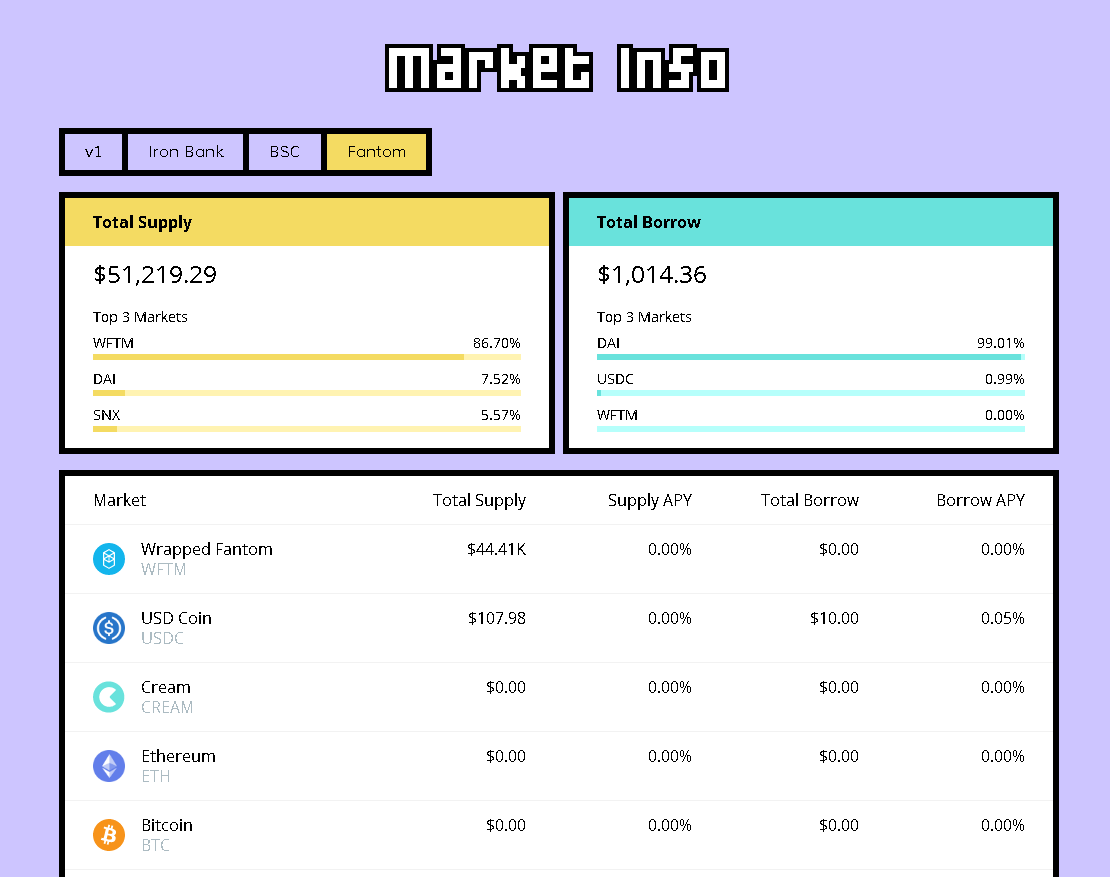Click the Cream token icon
Image resolution: width=1110 pixels, height=877 pixels.
109,697
